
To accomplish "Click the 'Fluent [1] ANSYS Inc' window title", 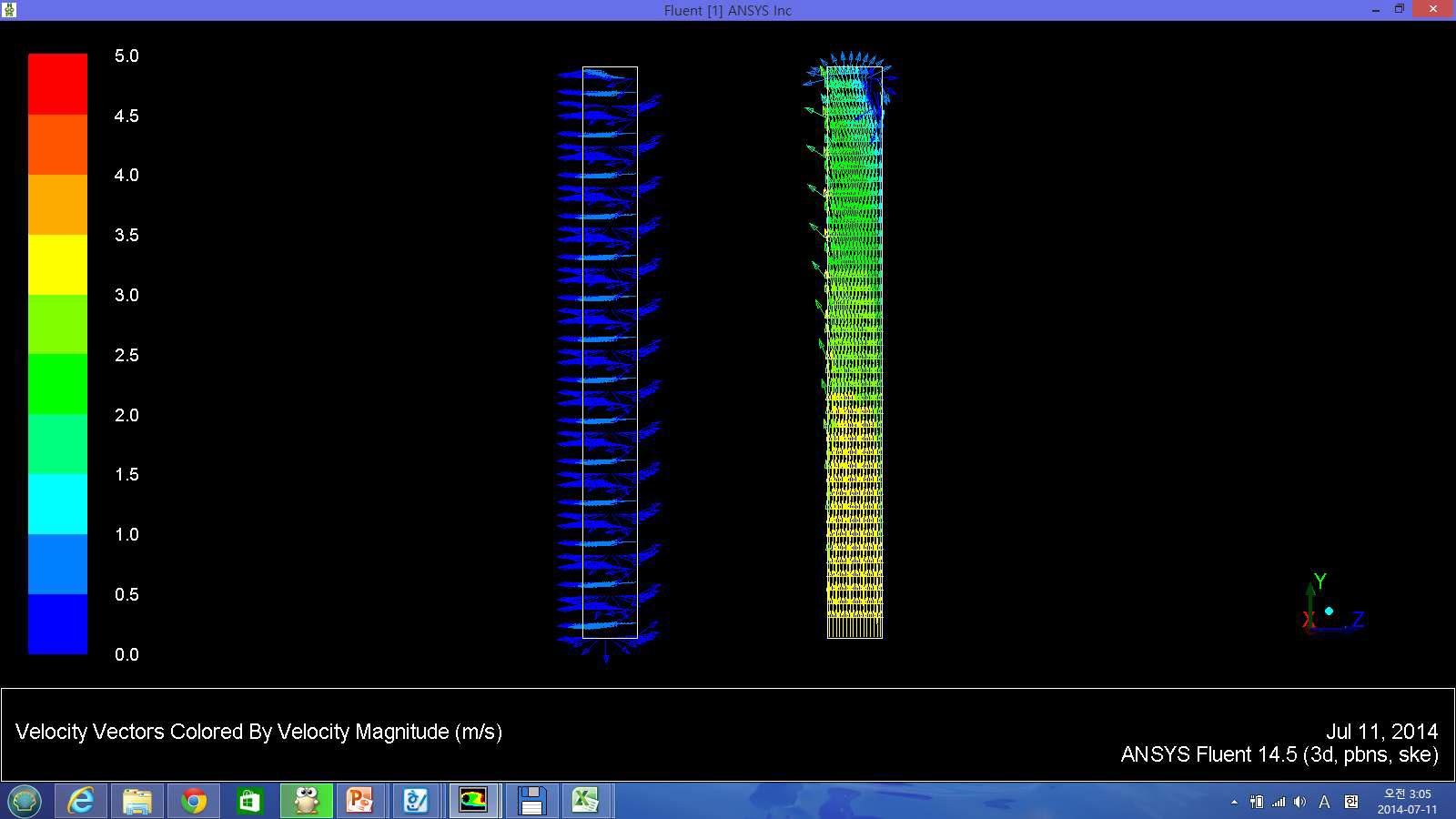I will click(728, 11).
